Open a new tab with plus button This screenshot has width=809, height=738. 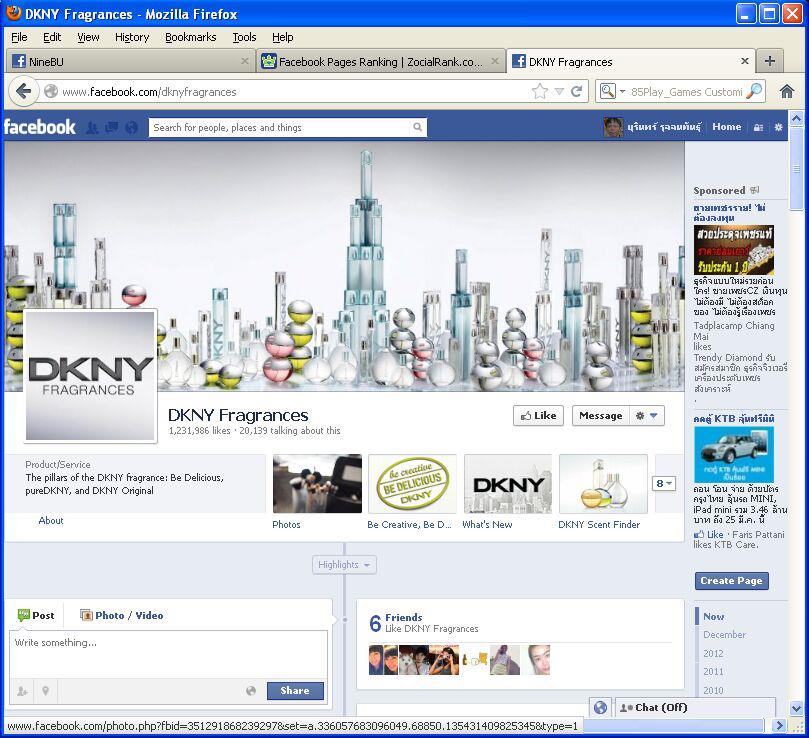point(769,61)
